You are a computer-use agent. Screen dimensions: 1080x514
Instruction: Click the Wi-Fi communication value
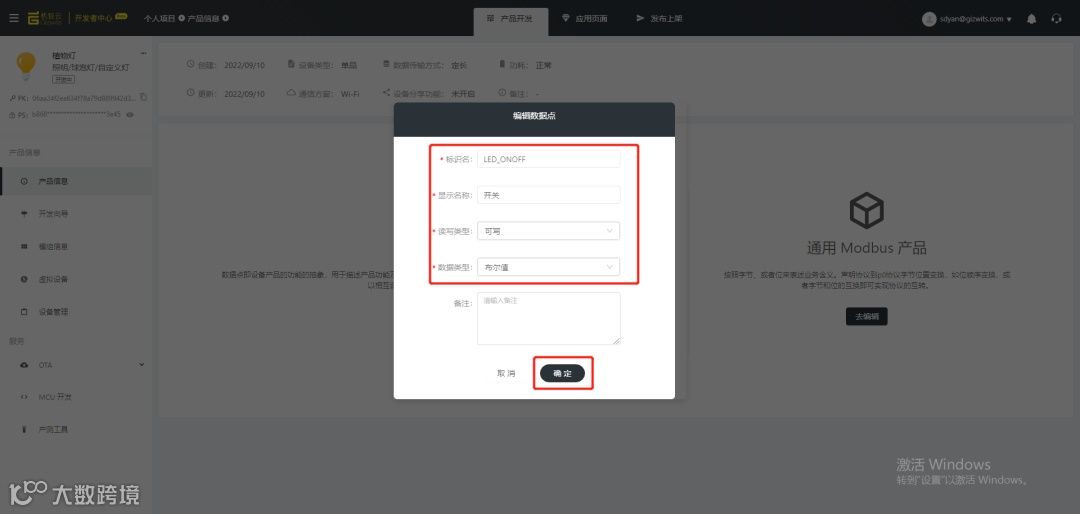[x=350, y=93]
